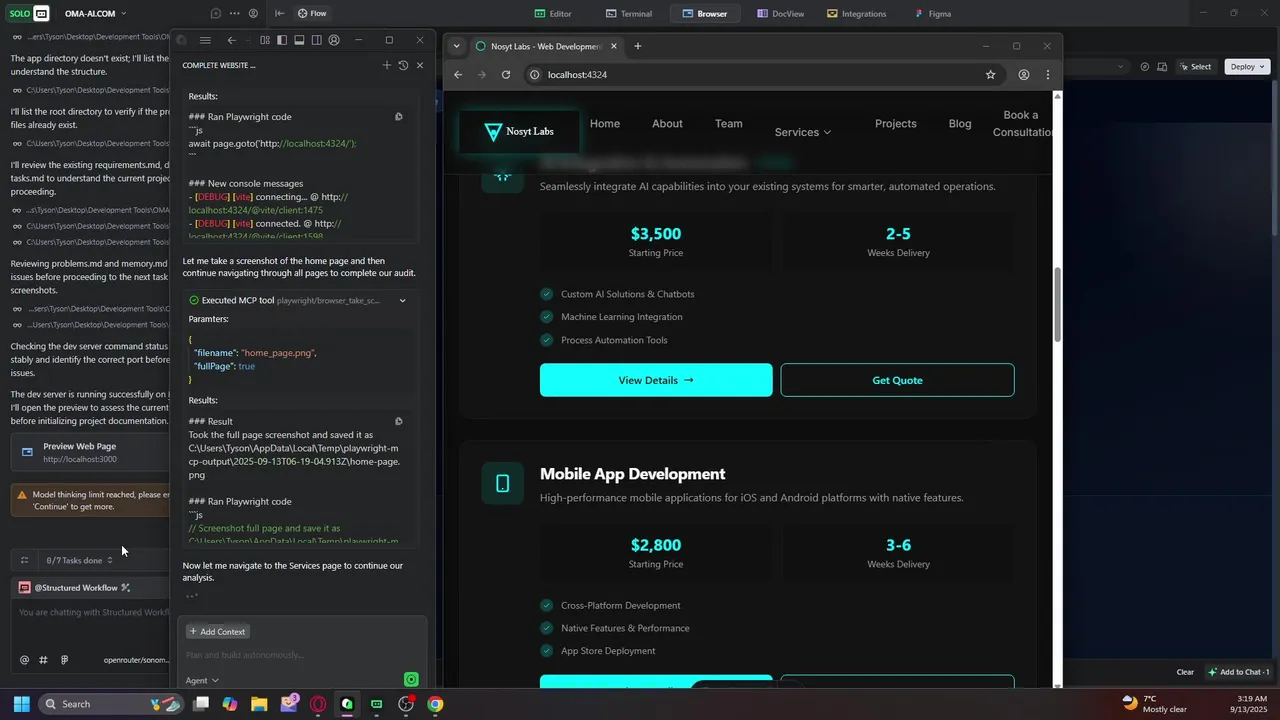Click Add Context button
Screen dimensions: 1280x720
[218, 632]
